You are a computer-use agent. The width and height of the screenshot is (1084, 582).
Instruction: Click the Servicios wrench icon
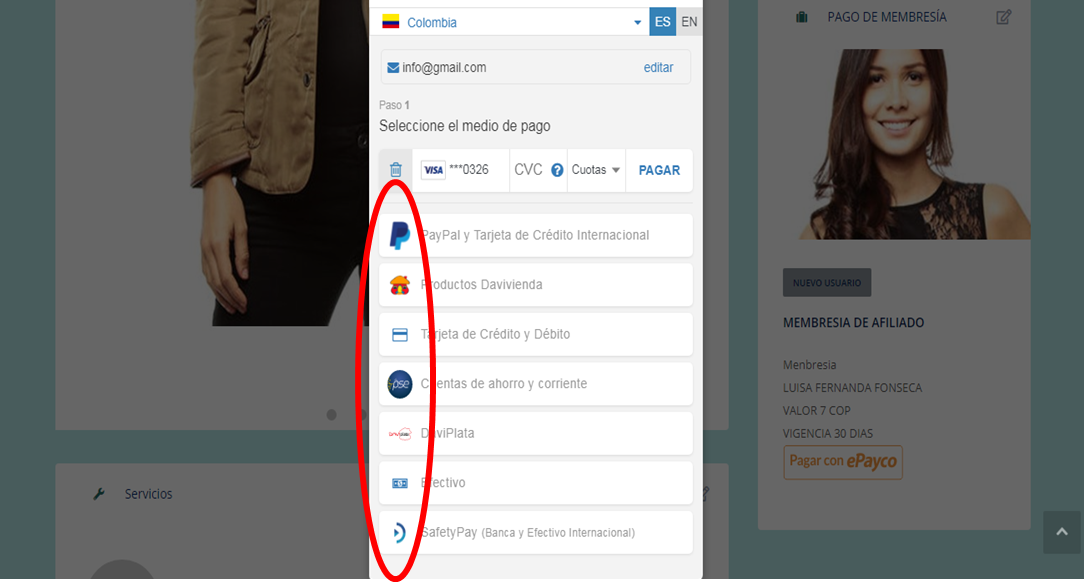[x=99, y=494]
